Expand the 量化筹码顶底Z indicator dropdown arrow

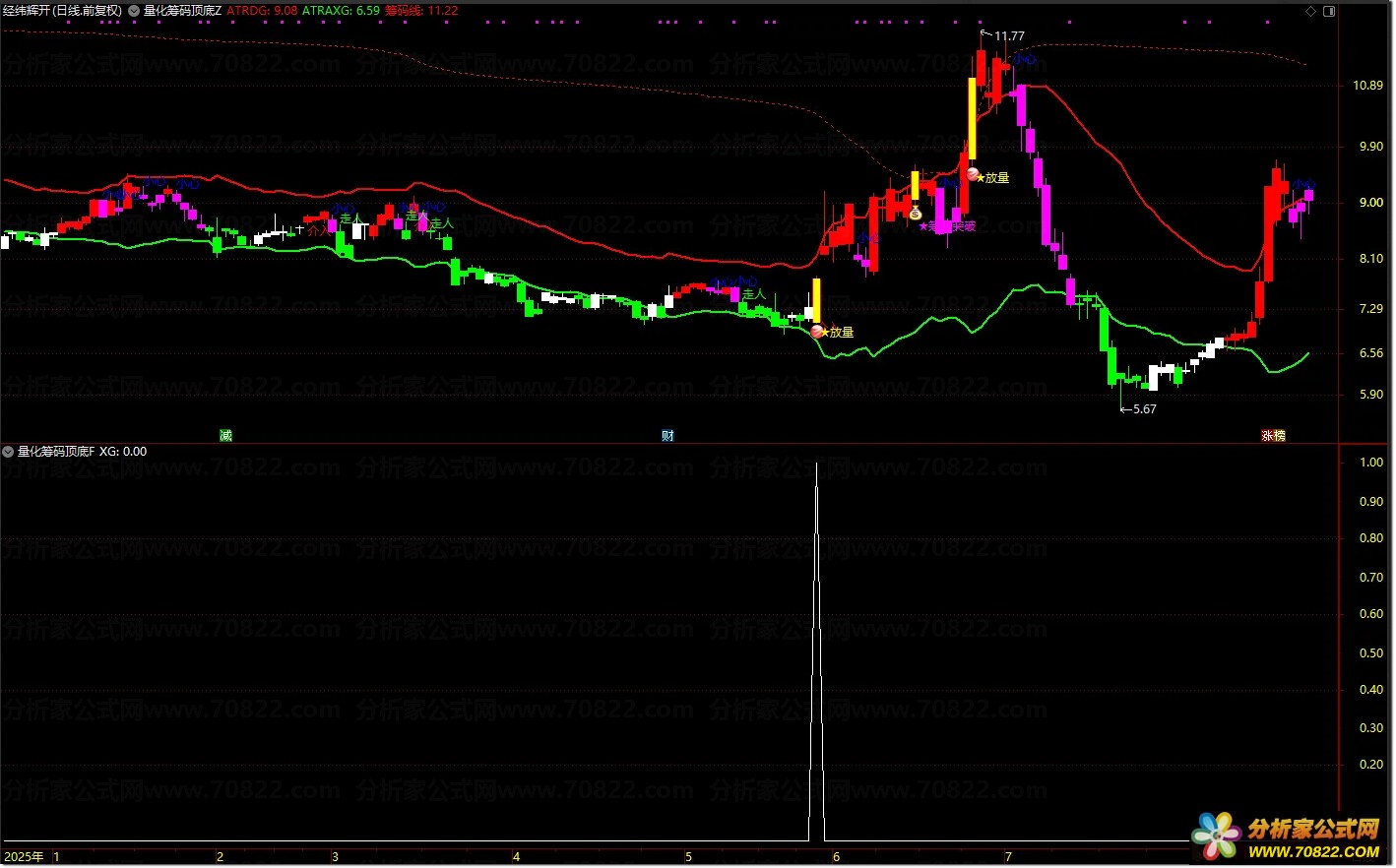point(134,11)
